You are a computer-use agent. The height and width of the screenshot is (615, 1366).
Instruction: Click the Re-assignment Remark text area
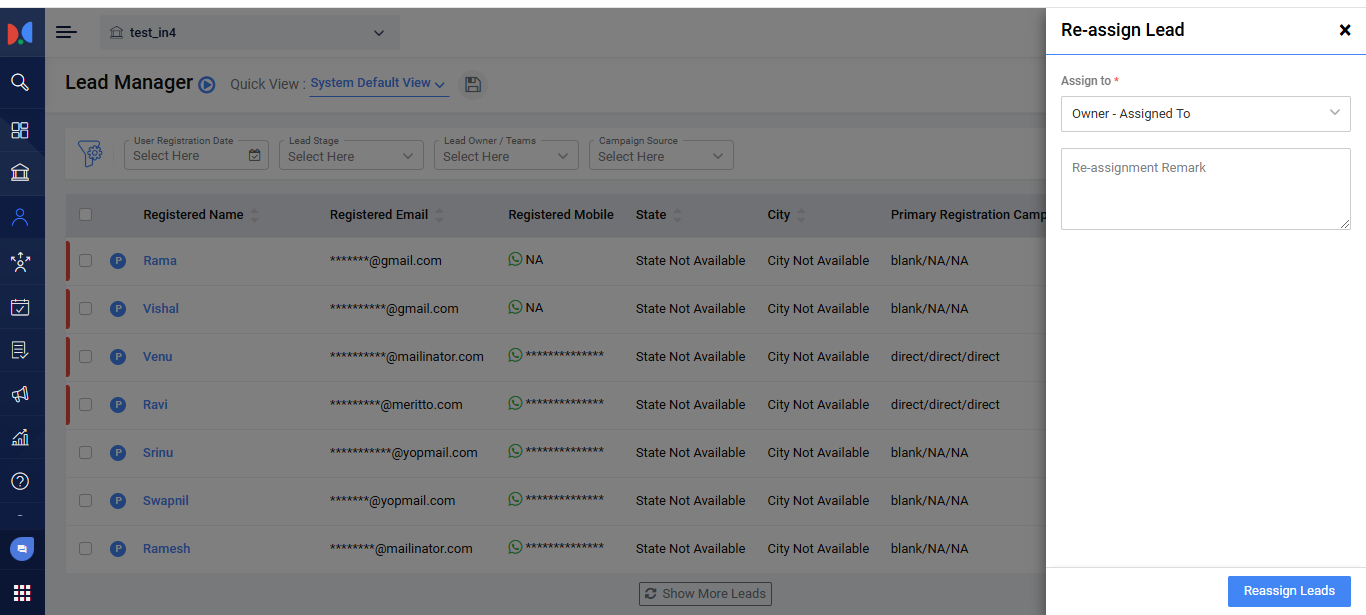click(x=1205, y=189)
